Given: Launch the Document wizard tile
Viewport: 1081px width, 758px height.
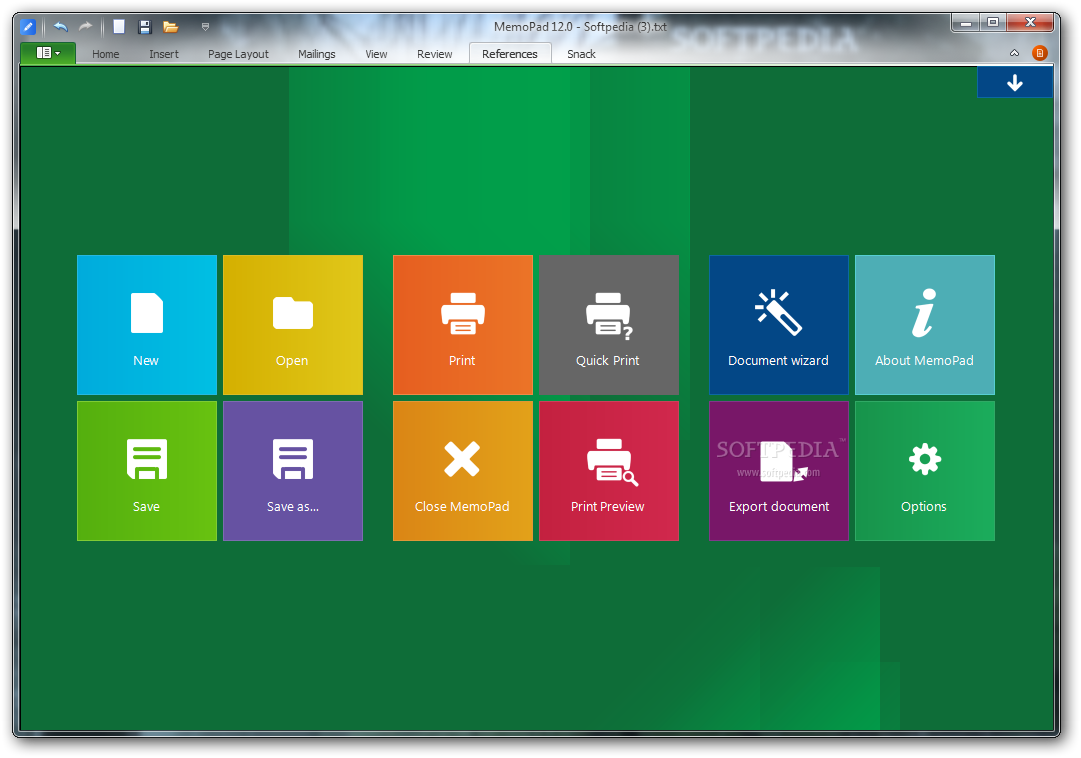Looking at the screenshot, I should click(779, 325).
